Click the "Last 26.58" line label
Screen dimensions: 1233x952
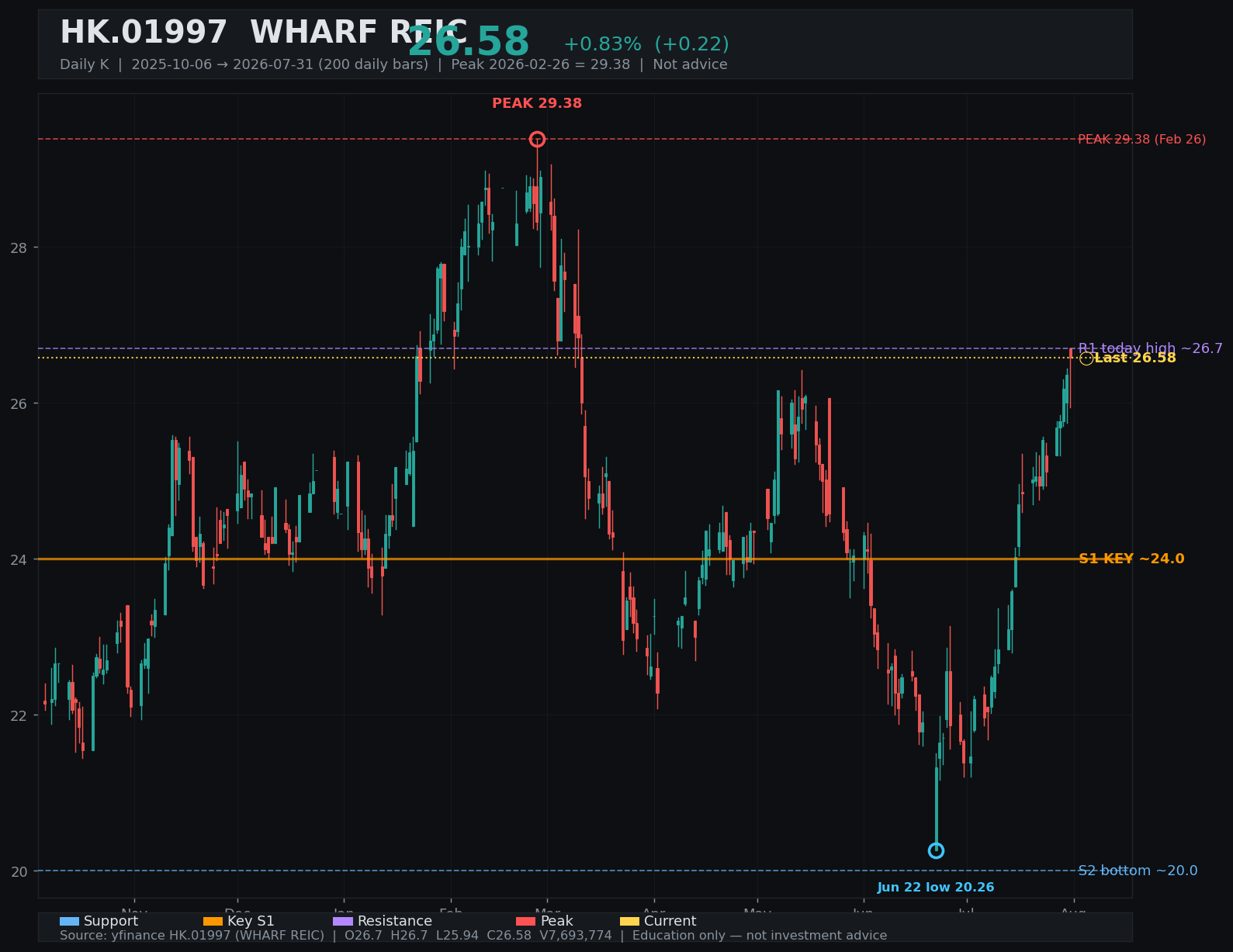point(1135,358)
